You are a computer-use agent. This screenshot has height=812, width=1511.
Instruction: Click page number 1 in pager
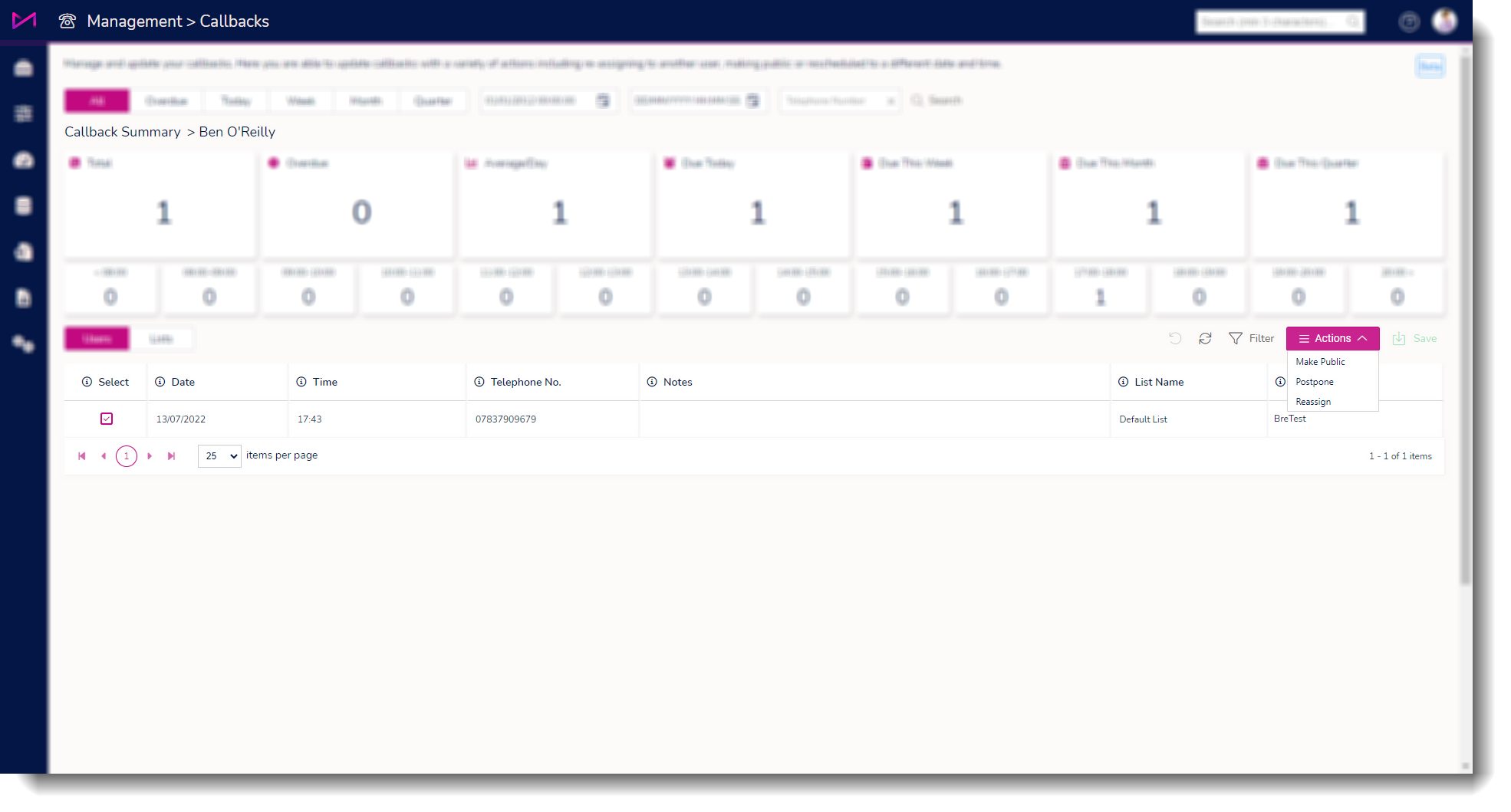tap(127, 456)
